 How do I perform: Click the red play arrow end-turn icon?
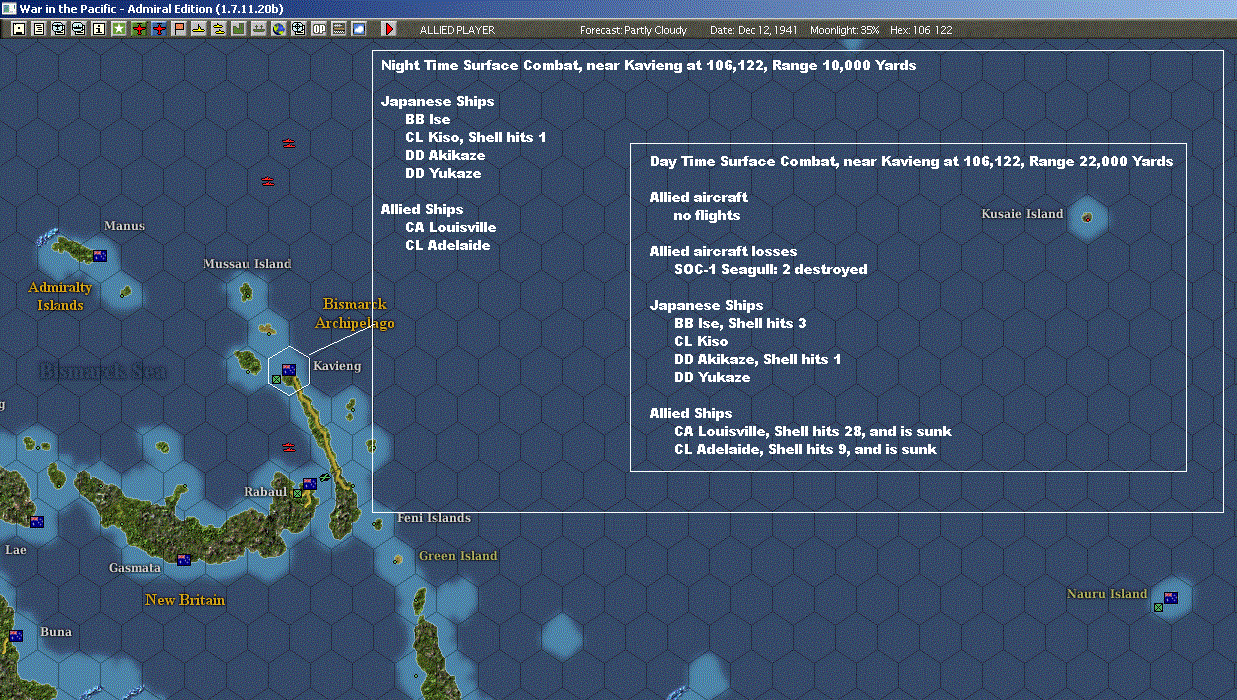click(389, 29)
